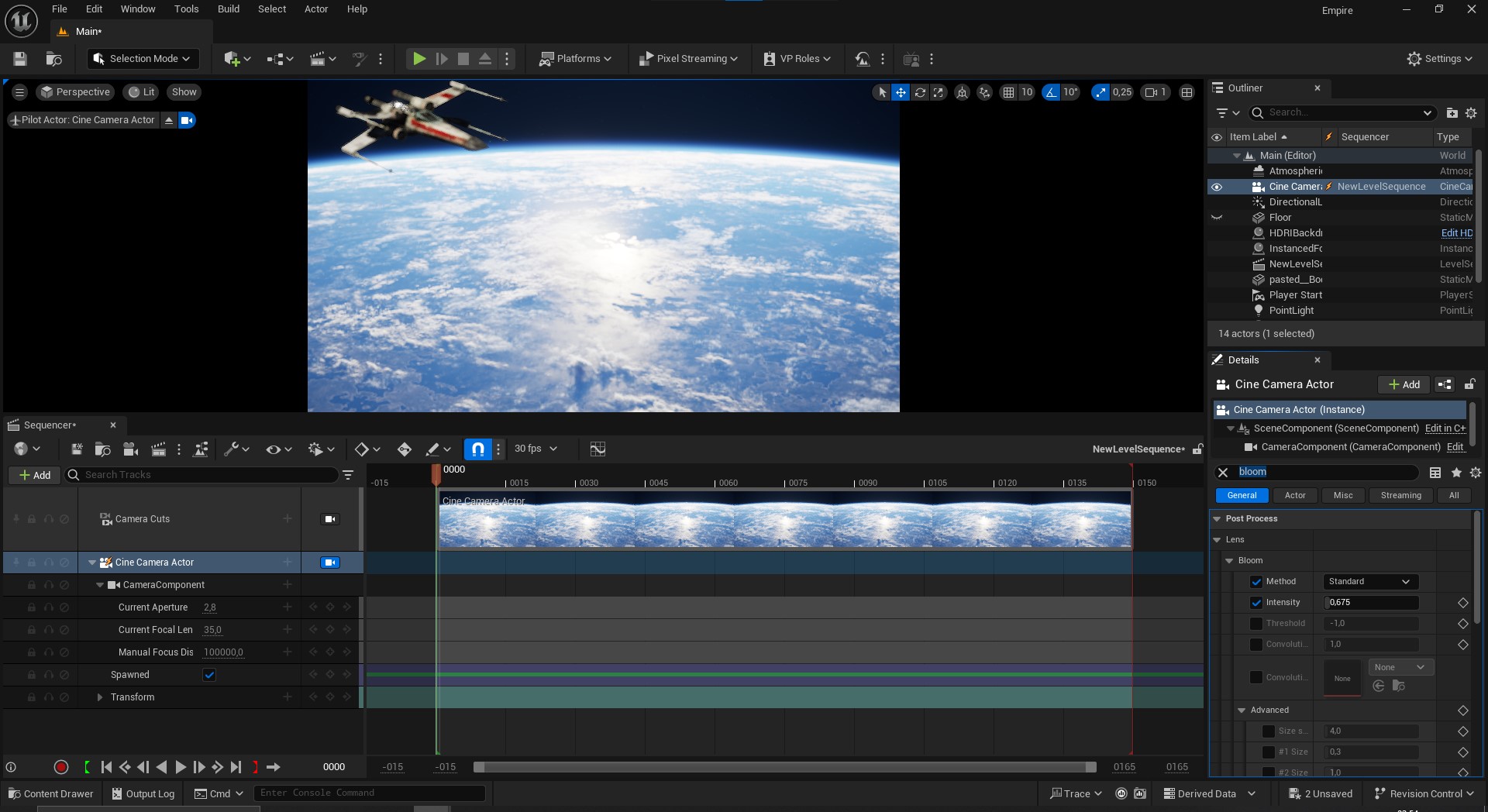Open the 30 fps frame rate dropdown

[536, 449]
